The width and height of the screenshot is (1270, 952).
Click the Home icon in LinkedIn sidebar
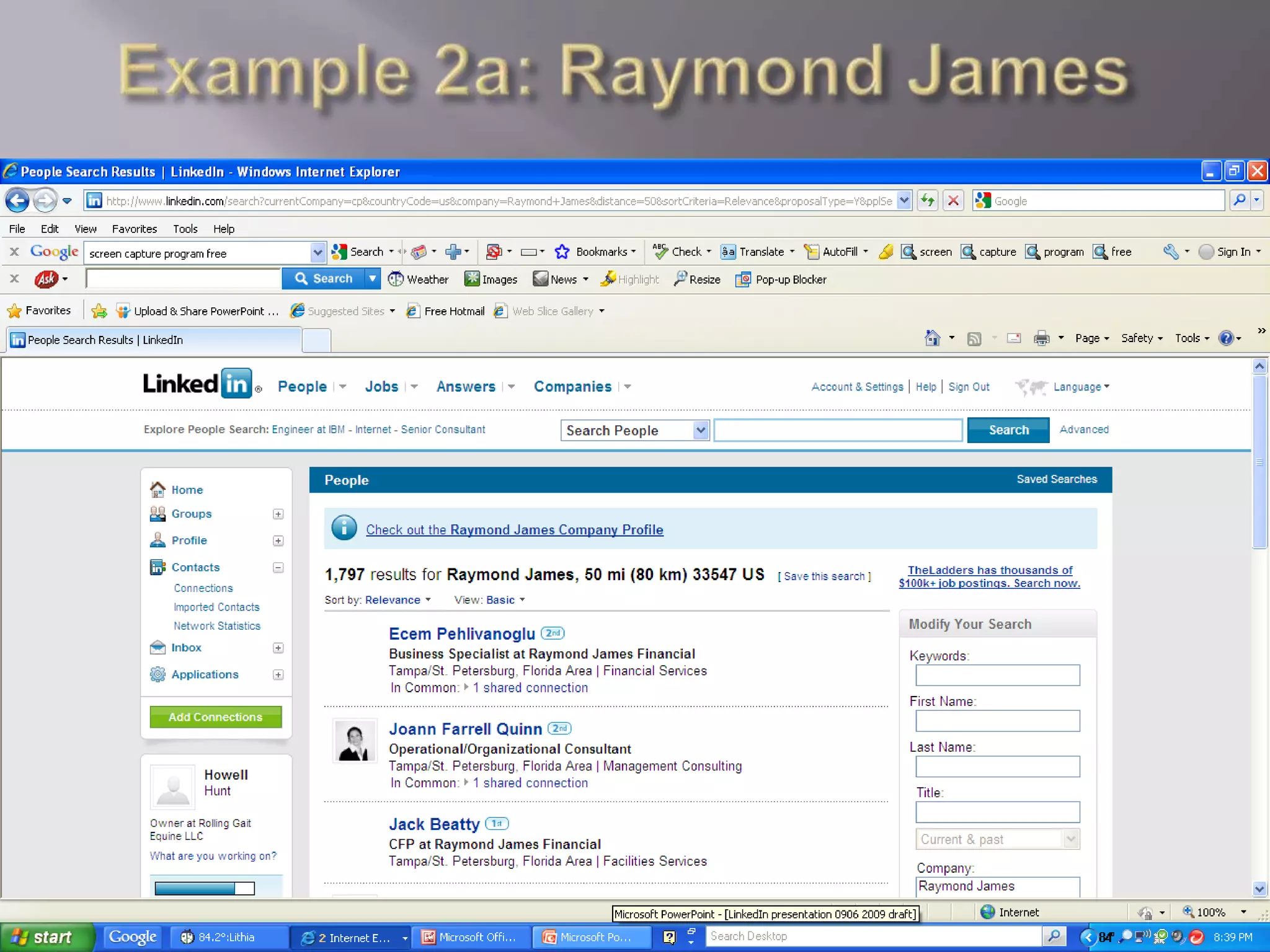pyautogui.click(x=158, y=489)
